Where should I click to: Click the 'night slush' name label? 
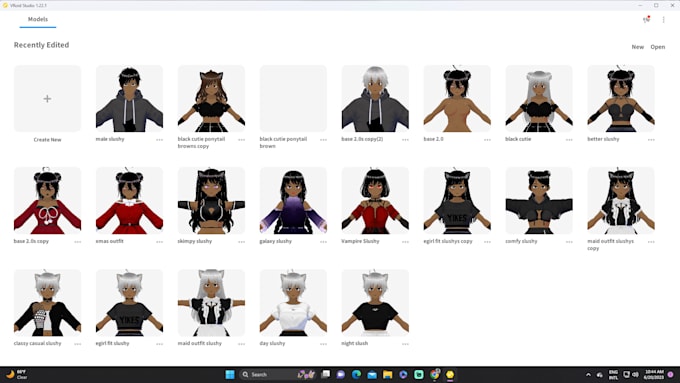click(x=354, y=343)
